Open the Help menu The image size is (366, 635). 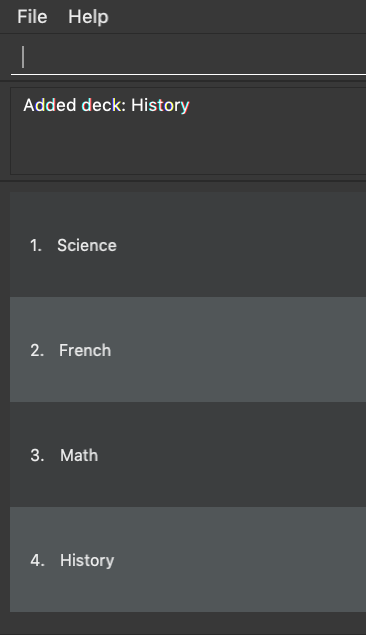tap(88, 17)
